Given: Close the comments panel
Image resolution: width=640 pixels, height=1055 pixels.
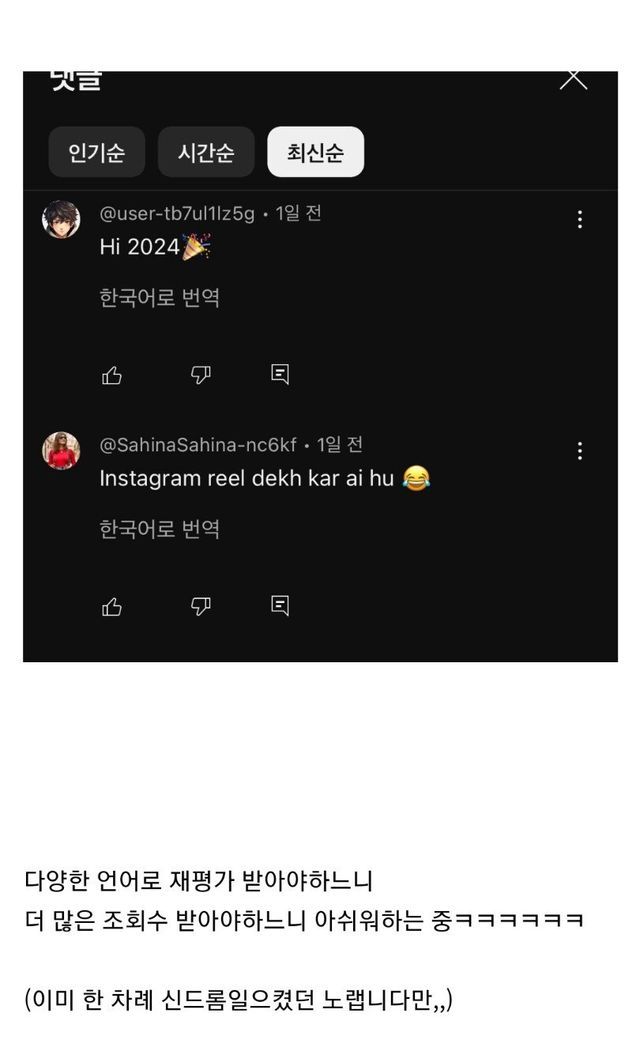Looking at the screenshot, I should 573,78.
